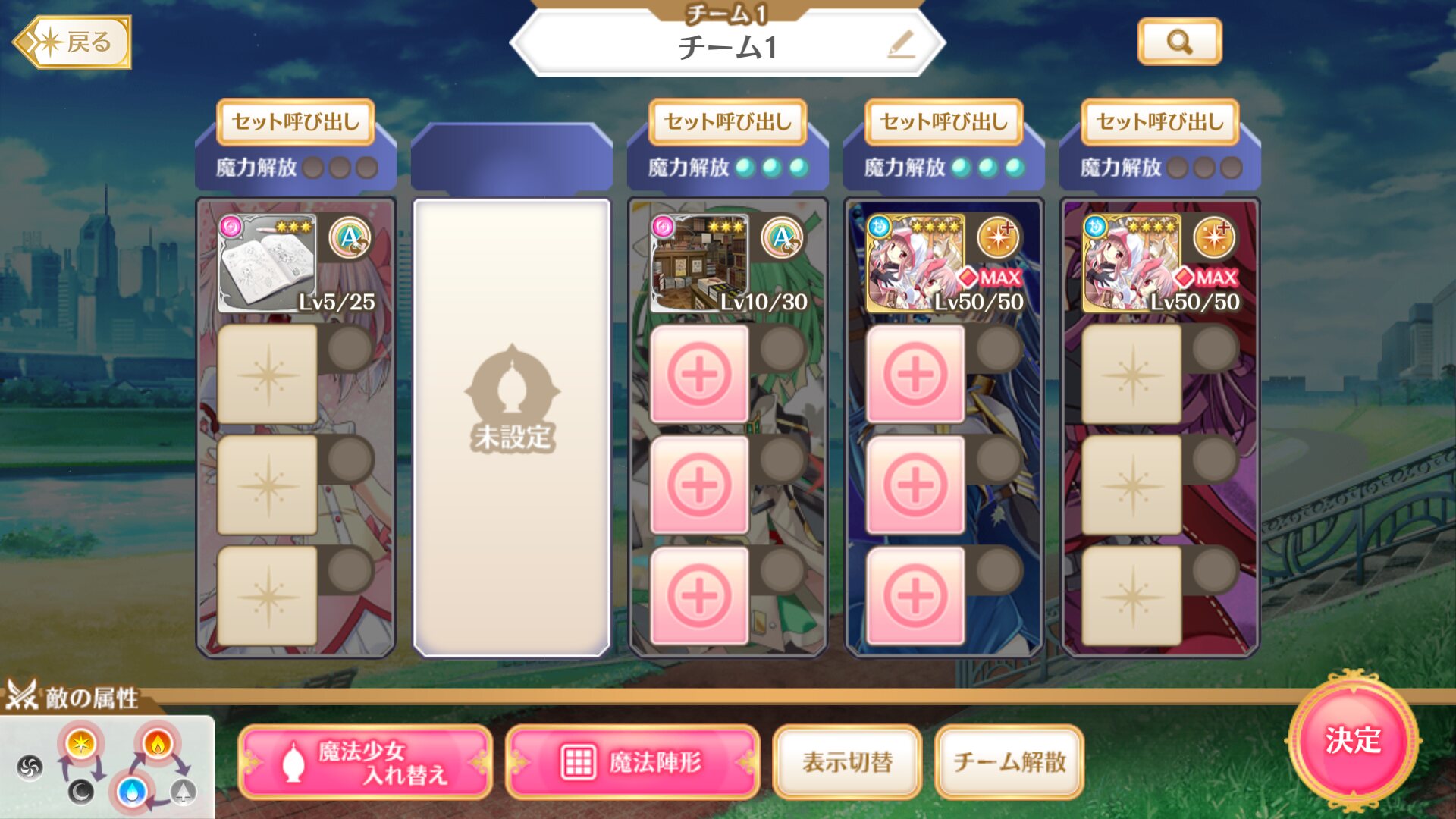The height and width of the screenshot is (819, 1456).
Task: Select the dark attribute moon icon
Action: [x=80, y=792]
